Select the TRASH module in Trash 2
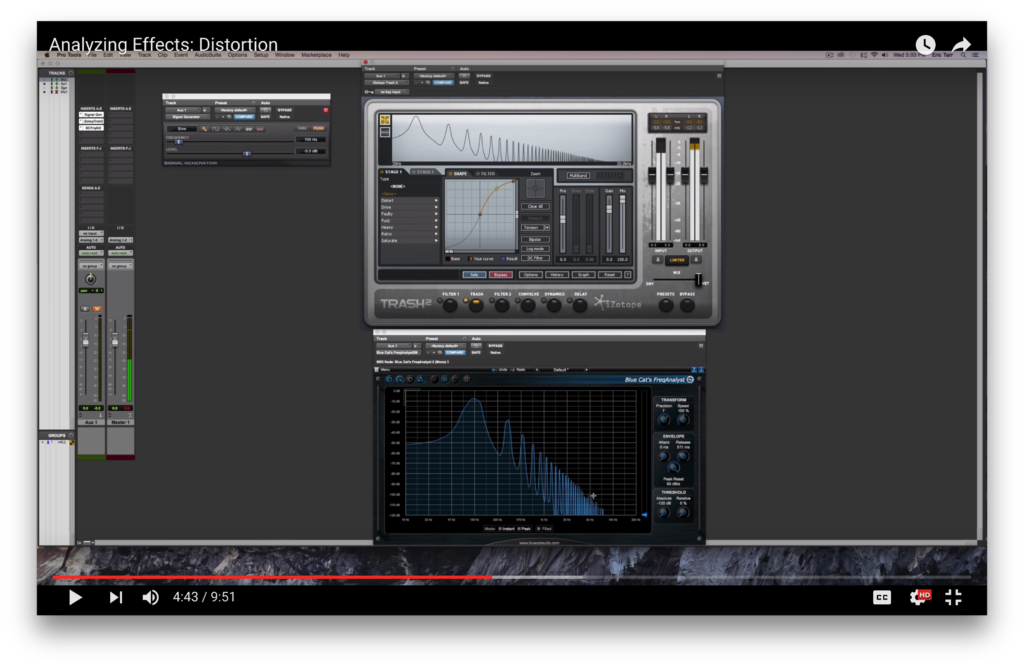Viewport: 1024px width, 668px height. tap(475, 304)
